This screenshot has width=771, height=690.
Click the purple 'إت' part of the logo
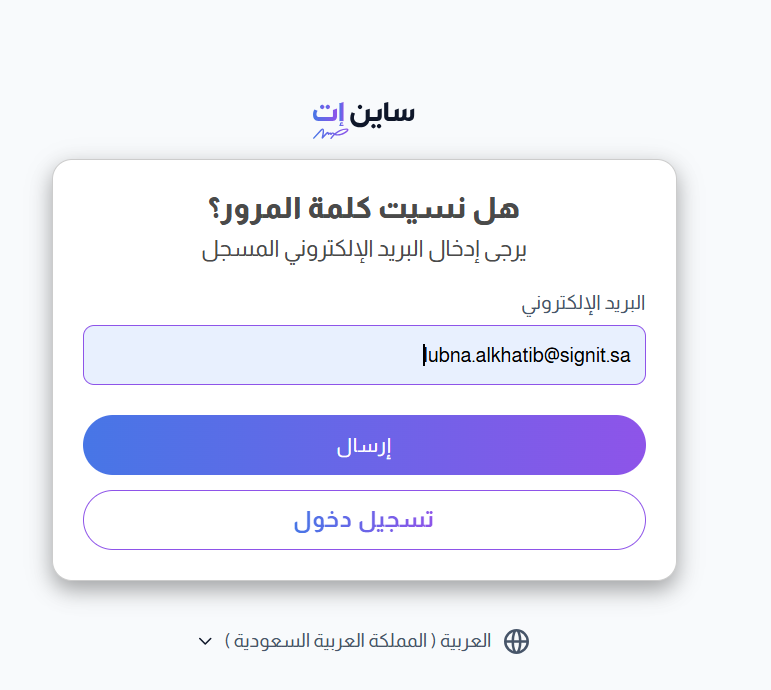click(x=328, y=113)
